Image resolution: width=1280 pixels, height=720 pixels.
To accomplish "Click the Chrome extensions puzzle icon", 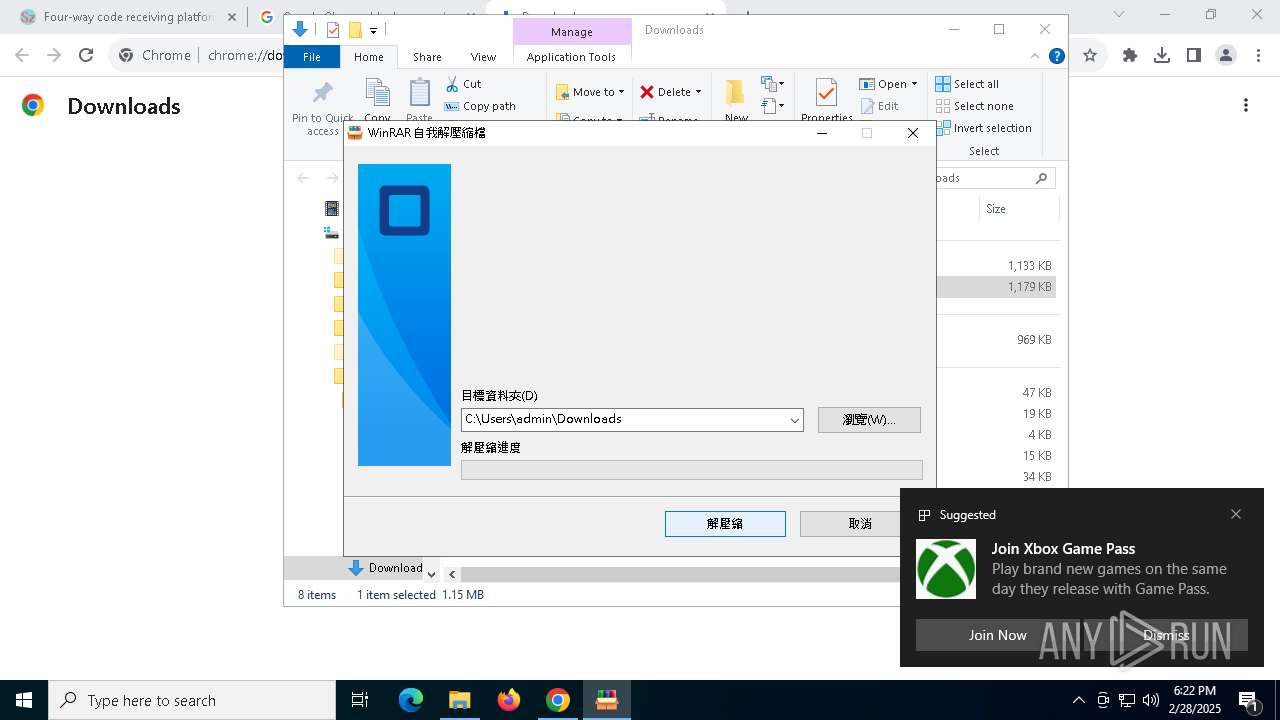I will (1130, 56).
